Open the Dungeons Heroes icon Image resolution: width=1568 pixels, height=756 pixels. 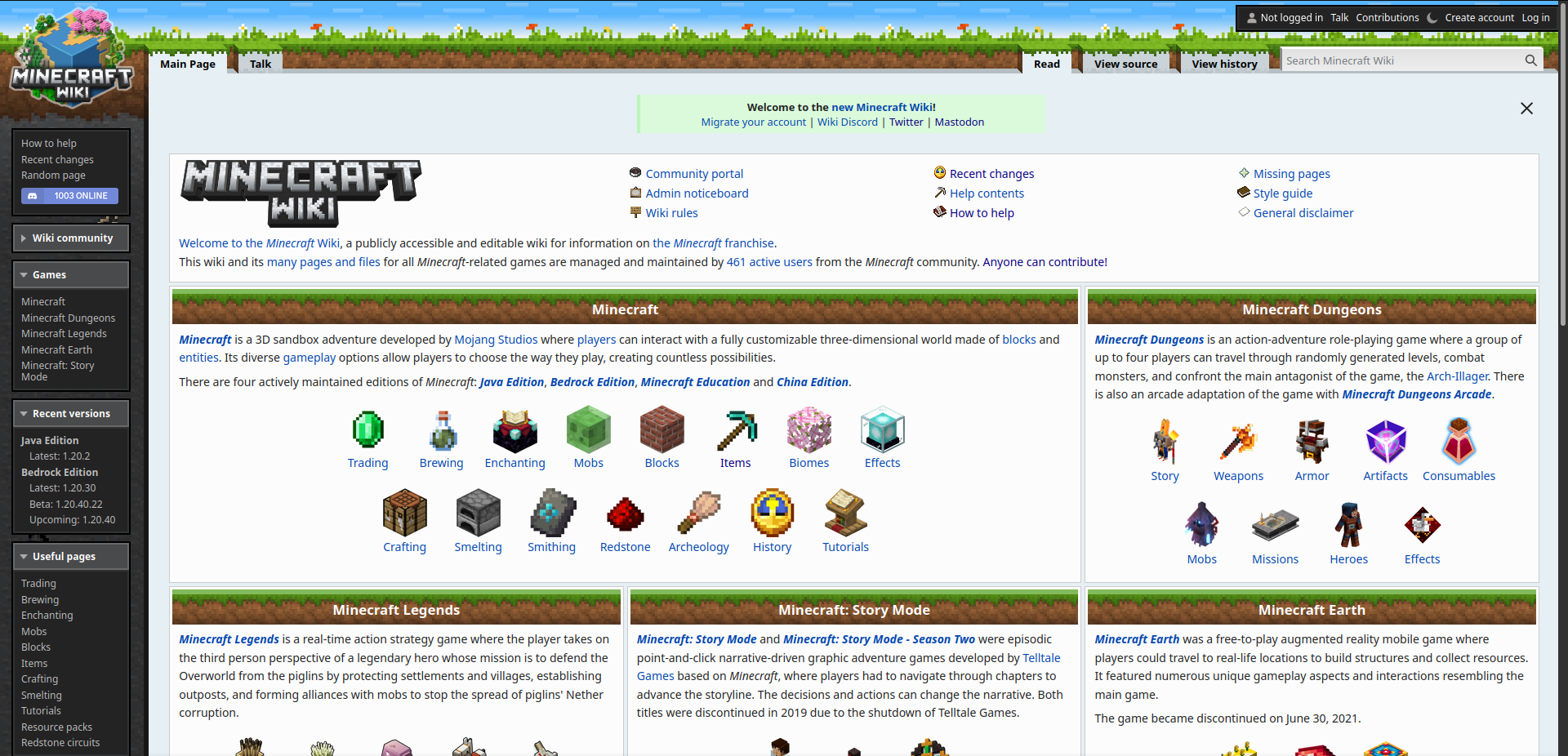1349,525
